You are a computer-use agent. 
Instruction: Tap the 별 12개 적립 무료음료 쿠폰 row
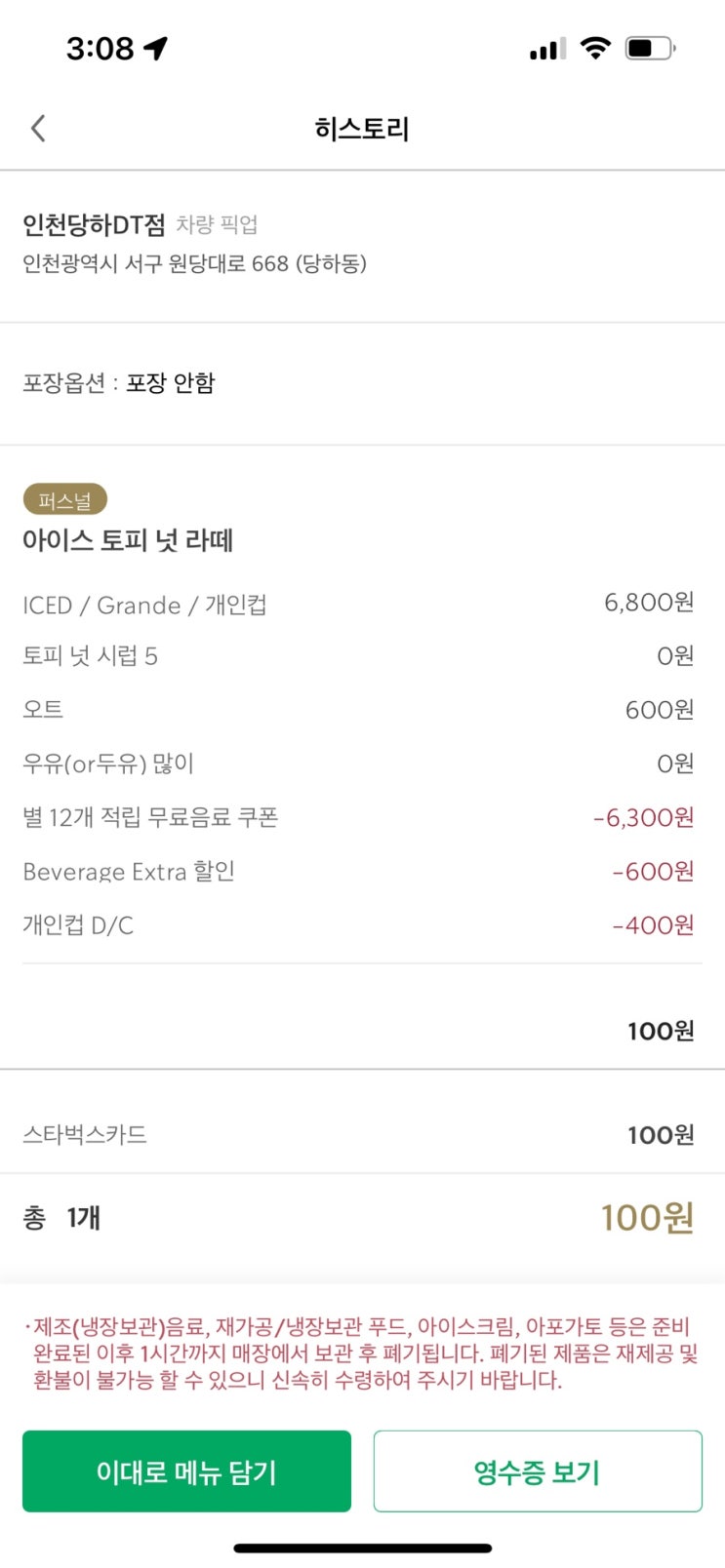pyautogui.click(x=358, y=817)
